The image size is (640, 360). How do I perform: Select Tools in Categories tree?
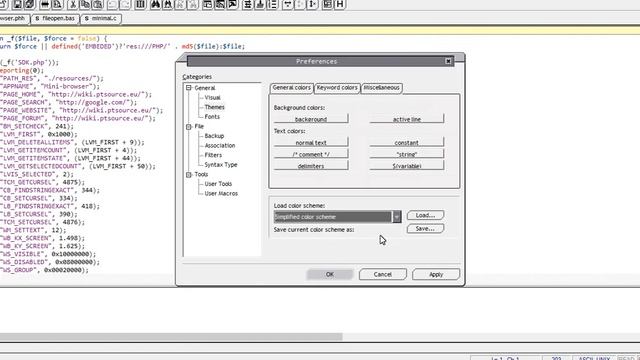point(201,174)
